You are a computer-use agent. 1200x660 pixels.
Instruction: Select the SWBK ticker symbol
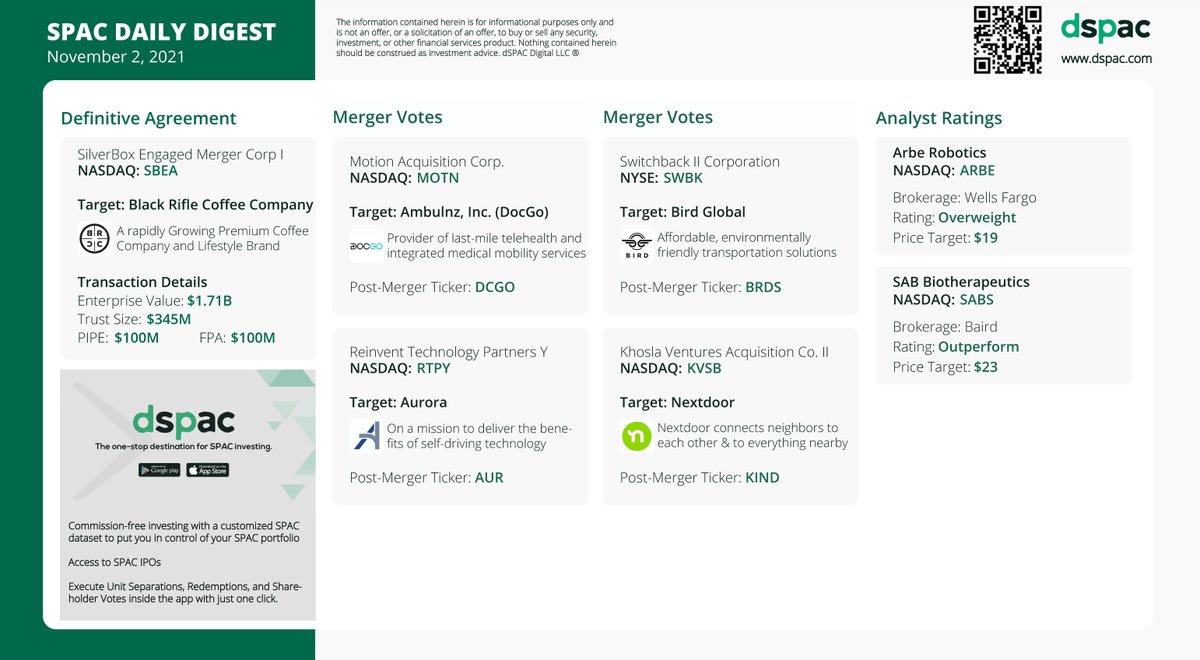(683, 178)
